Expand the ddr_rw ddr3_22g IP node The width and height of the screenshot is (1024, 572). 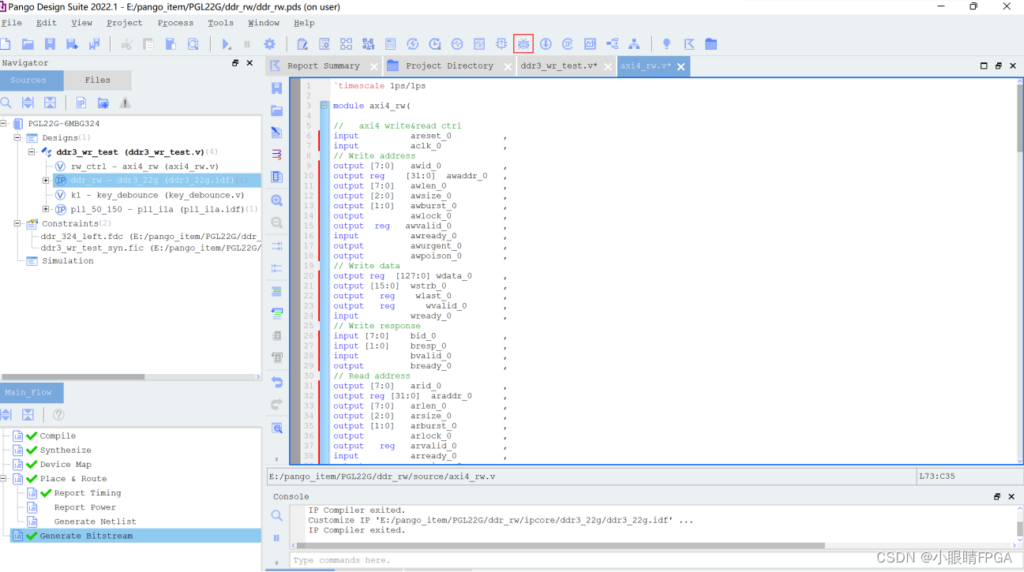[x=46, y=180]
